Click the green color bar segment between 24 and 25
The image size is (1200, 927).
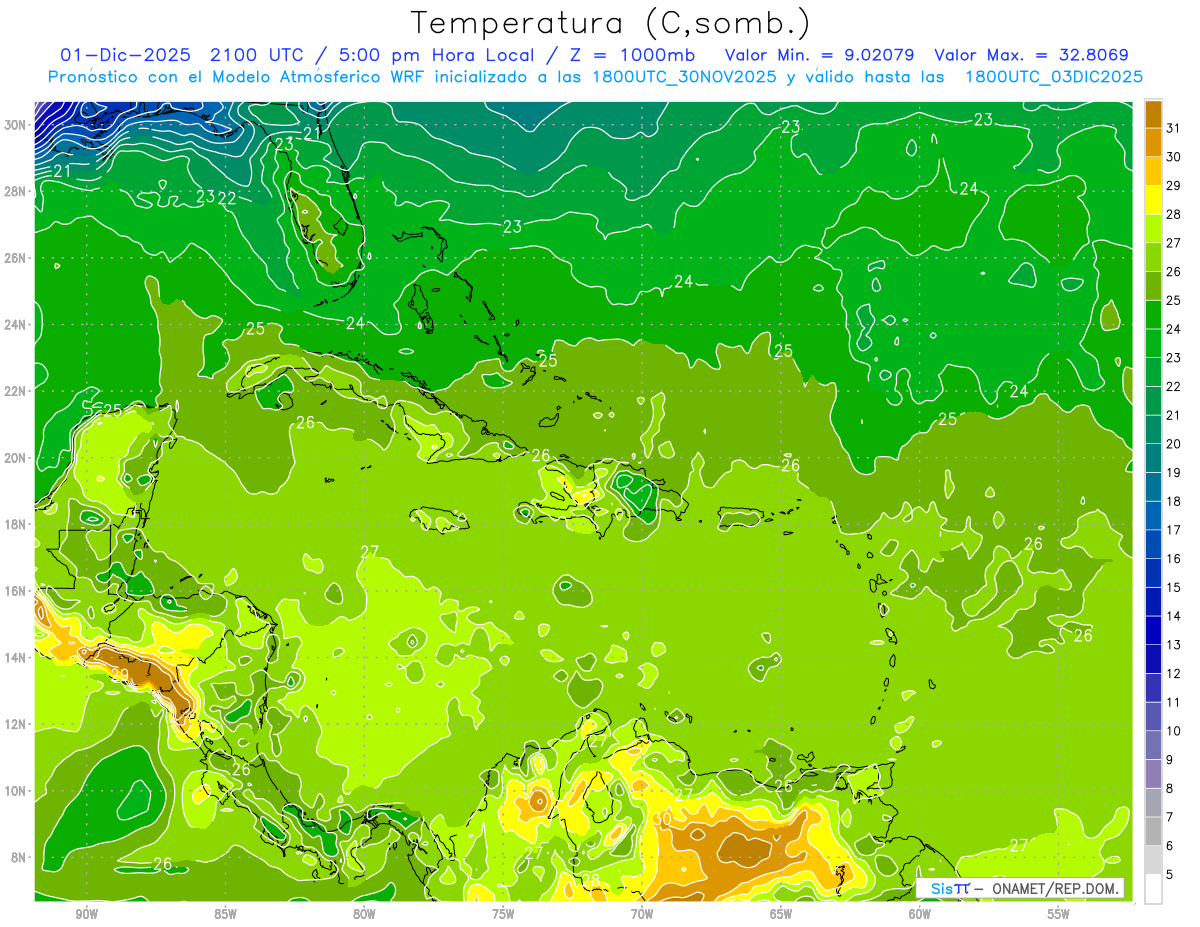point(1153,315)
